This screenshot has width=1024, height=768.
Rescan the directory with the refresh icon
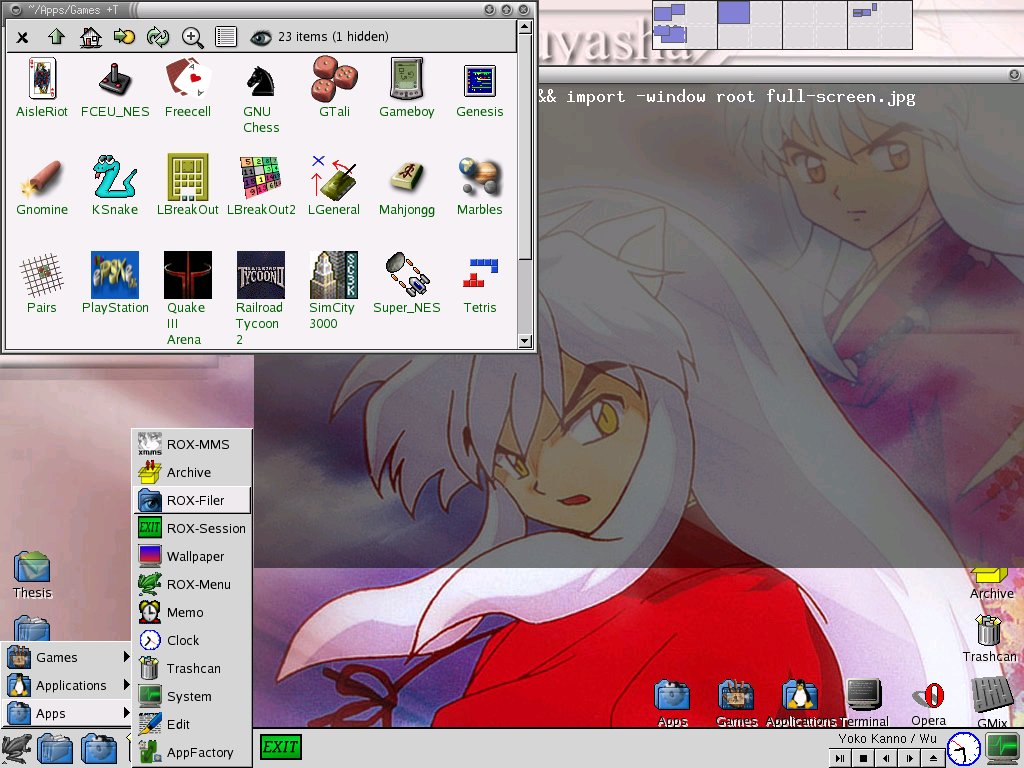tap(158, 37)
